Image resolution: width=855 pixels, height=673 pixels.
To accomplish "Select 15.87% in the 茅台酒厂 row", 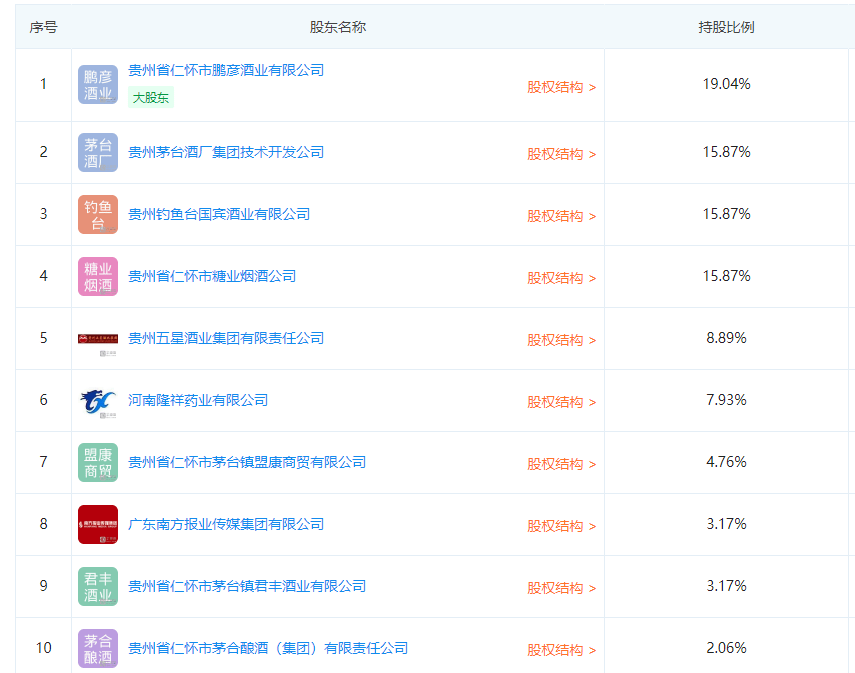I will [x=726, y=152].
